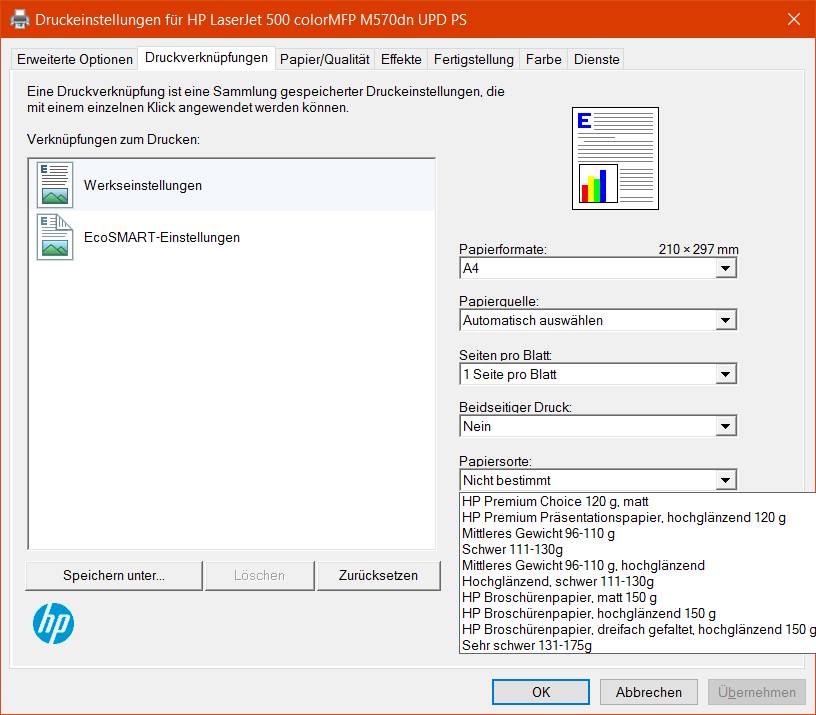Viewport: 816px width, 715px height.
Task: Switch to Erweiterte Optionen tab
Action: pyautogui.click(x=74, y=59)
